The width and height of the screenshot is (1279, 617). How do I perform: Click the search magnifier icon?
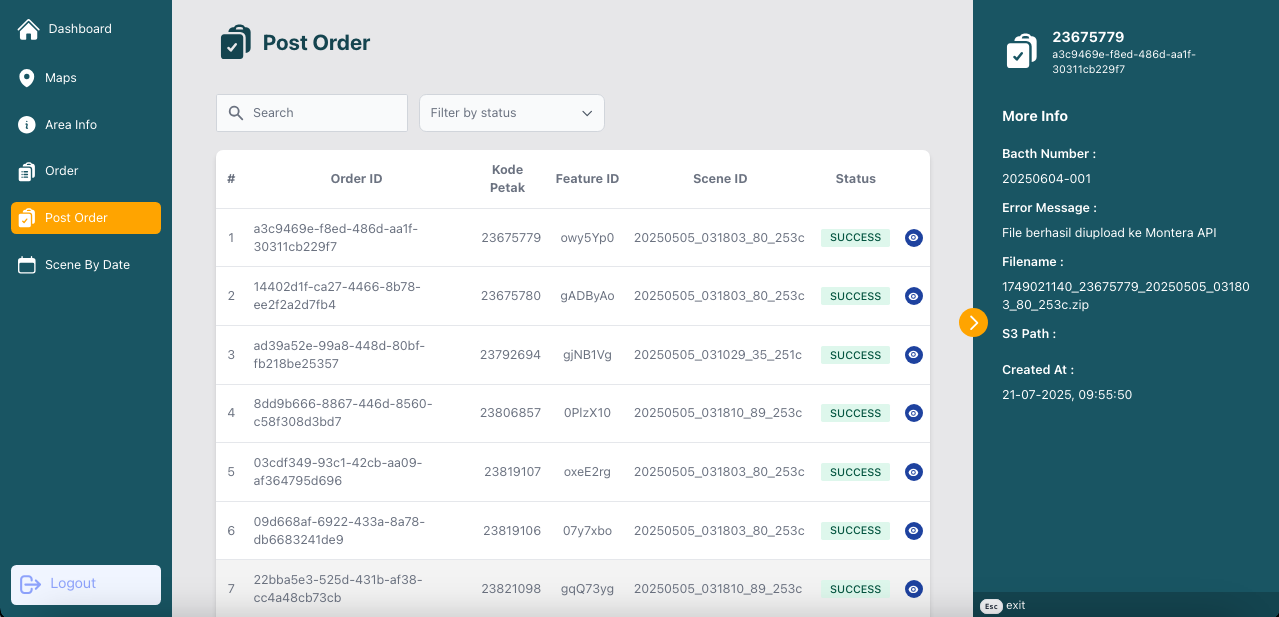pos(236,113)
